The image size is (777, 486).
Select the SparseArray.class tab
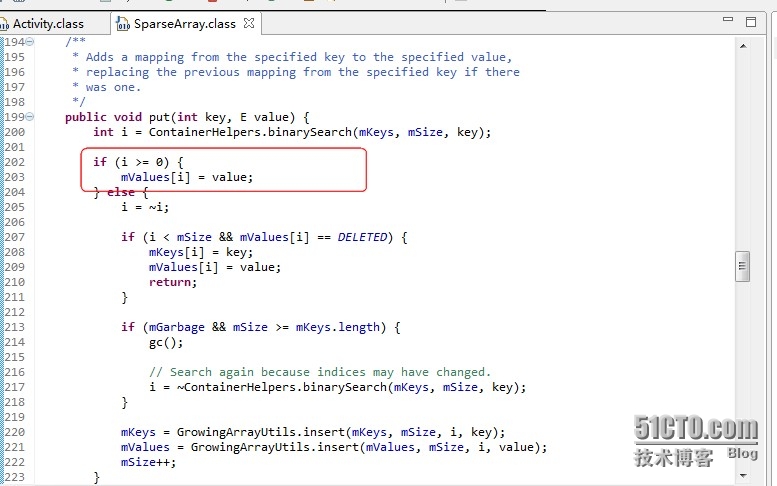(185, 24)
